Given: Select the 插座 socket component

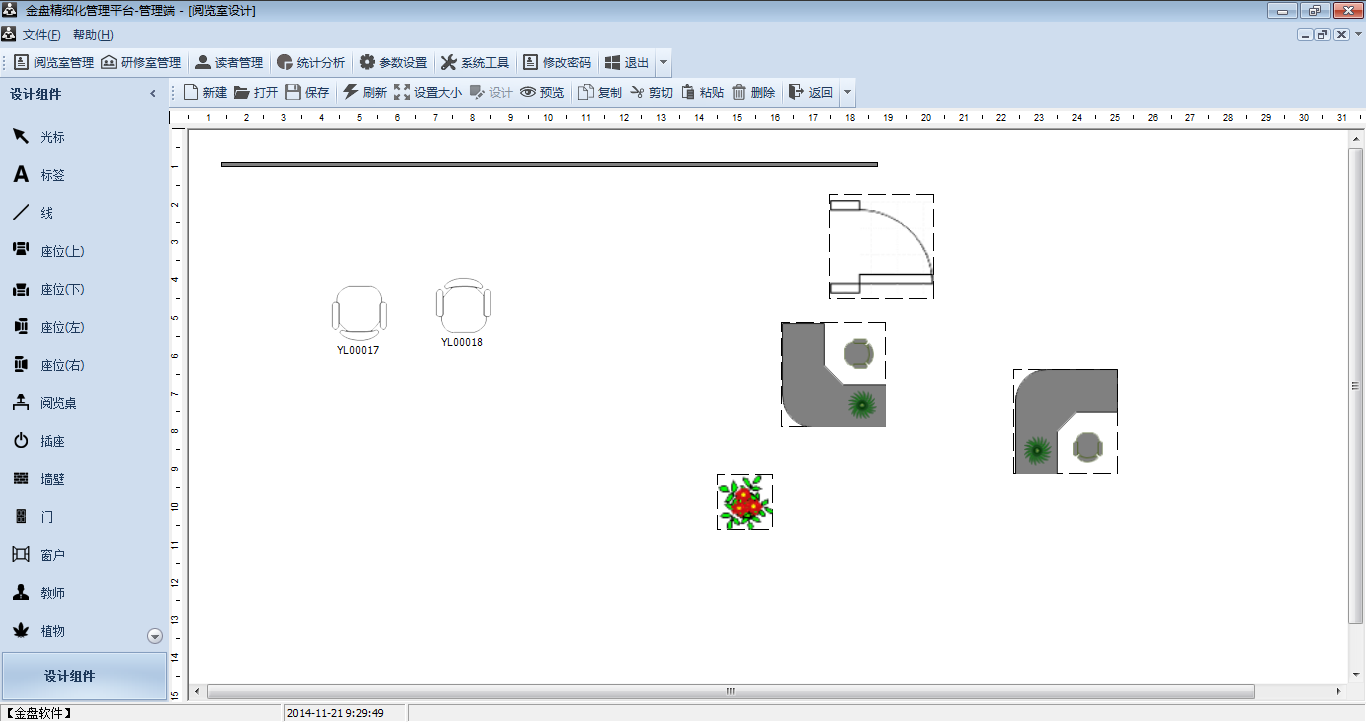Looking at the screenshot, I should click(40, 441).
